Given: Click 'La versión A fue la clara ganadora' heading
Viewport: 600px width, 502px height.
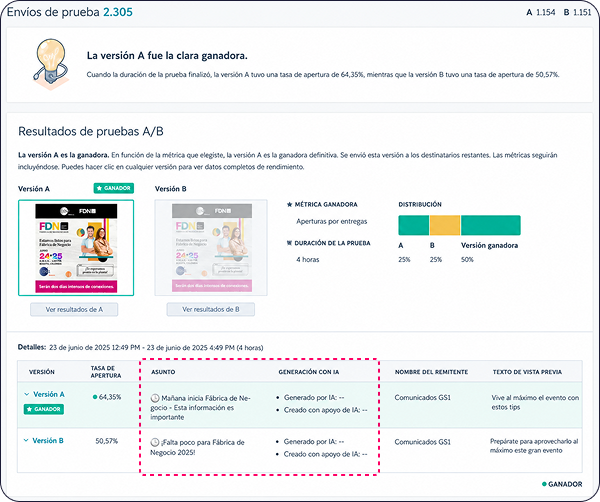Looking at the screenshot, I should click(167, 55).
